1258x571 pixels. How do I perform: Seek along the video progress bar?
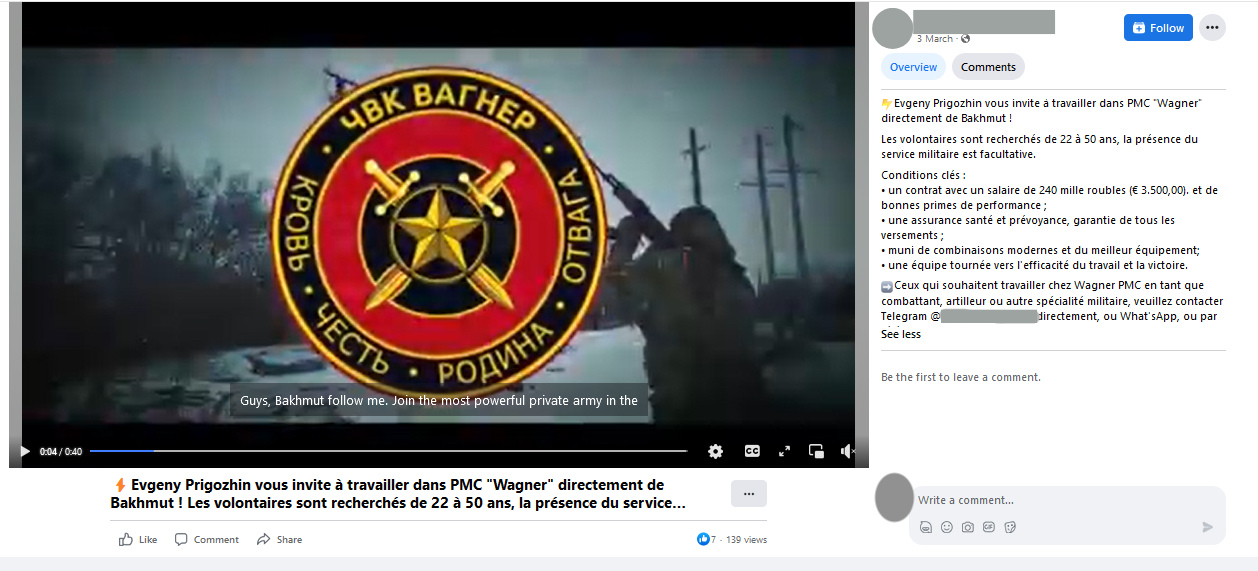point(388,451)
